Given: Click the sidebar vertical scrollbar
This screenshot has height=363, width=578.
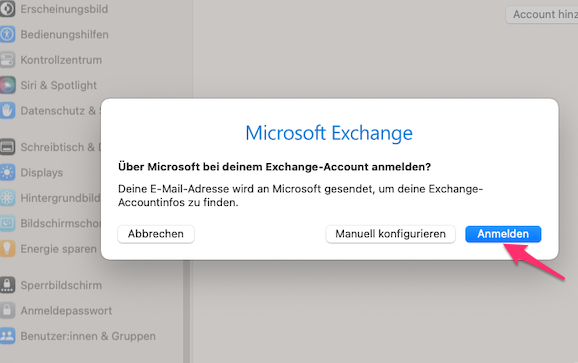Looking at the screenshot, I should pyautogui.click(x=187, y=311).
